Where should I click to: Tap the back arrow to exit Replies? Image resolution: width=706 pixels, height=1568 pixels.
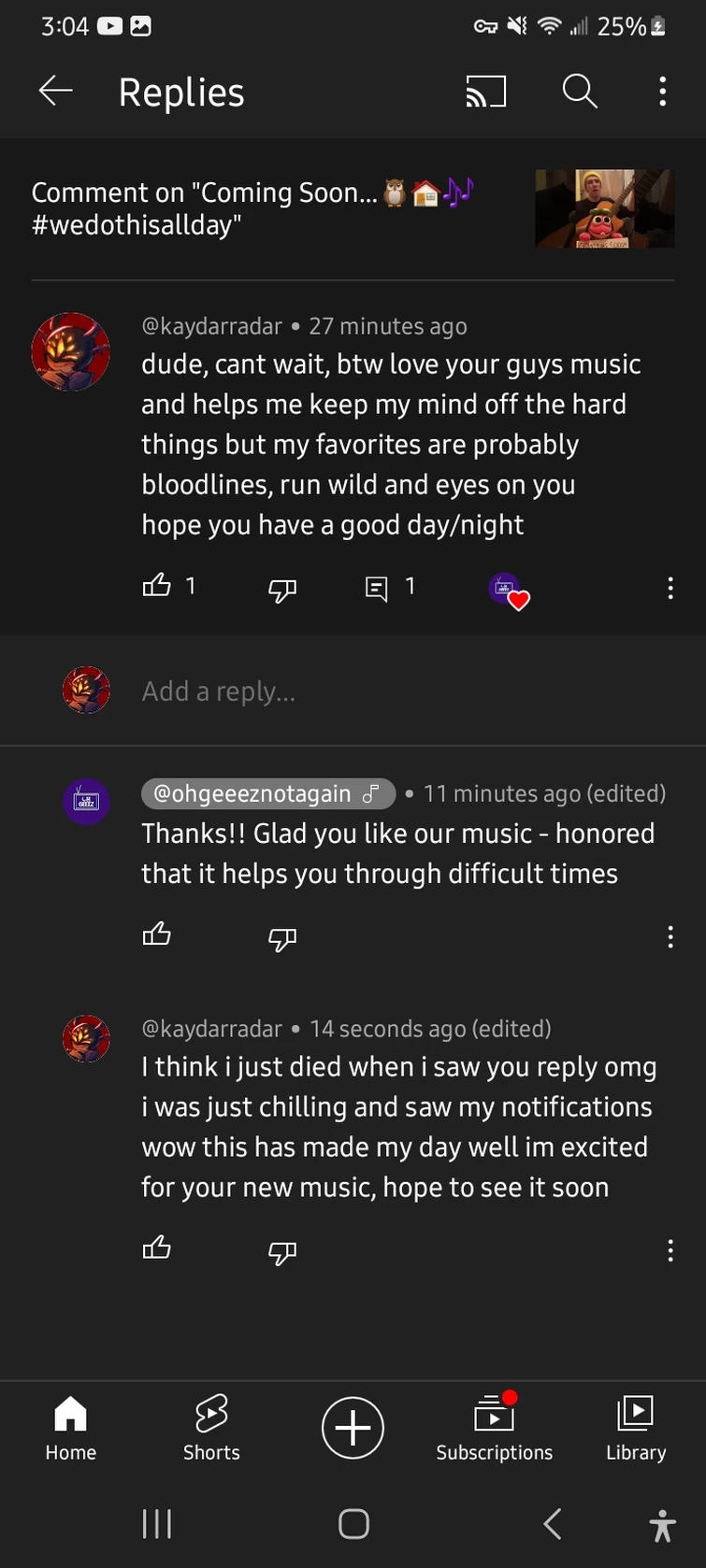(55, 91)
